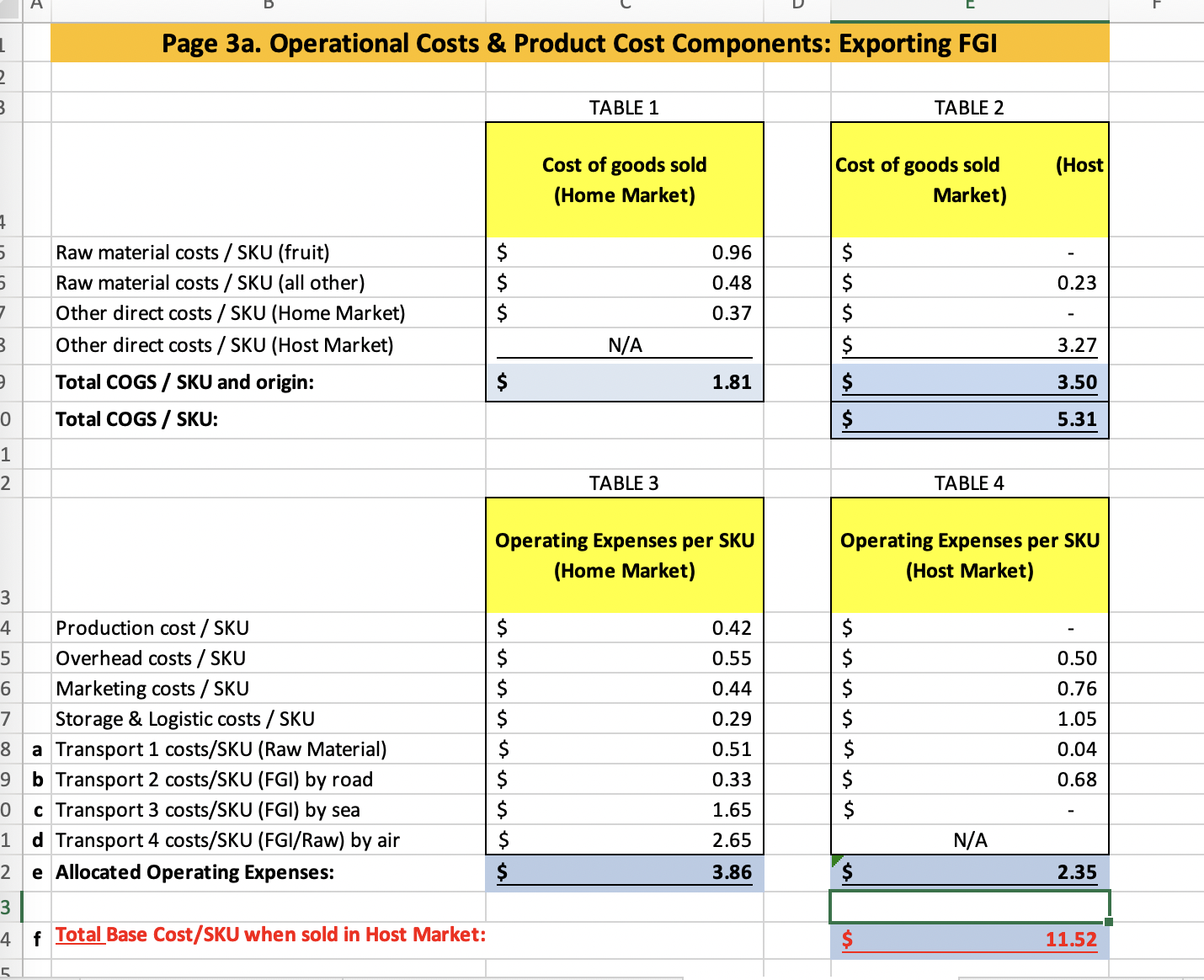Click the 'TABLE 4' label cell
This screenshot has height=980, width=1204.
click(x=969, y=483)
